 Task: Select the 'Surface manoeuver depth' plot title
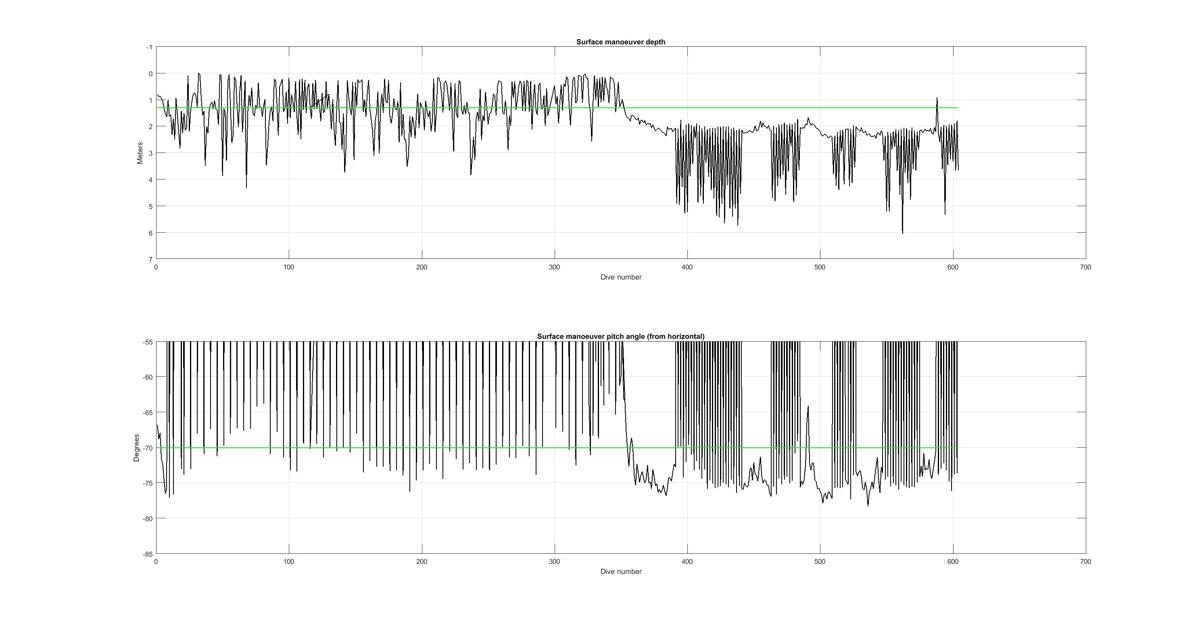coord(621,41)
